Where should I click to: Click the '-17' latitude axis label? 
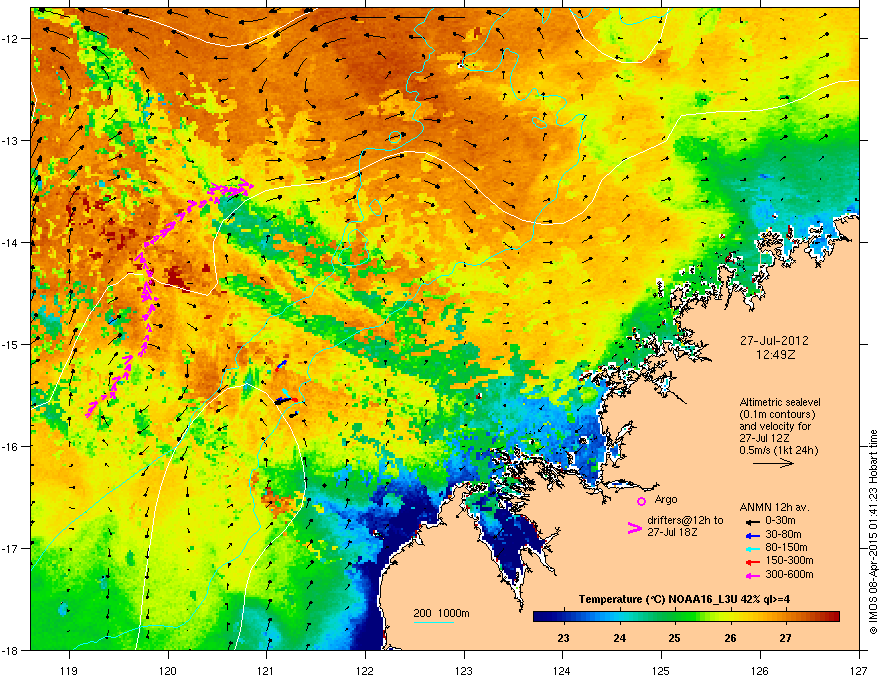(10, 548)
